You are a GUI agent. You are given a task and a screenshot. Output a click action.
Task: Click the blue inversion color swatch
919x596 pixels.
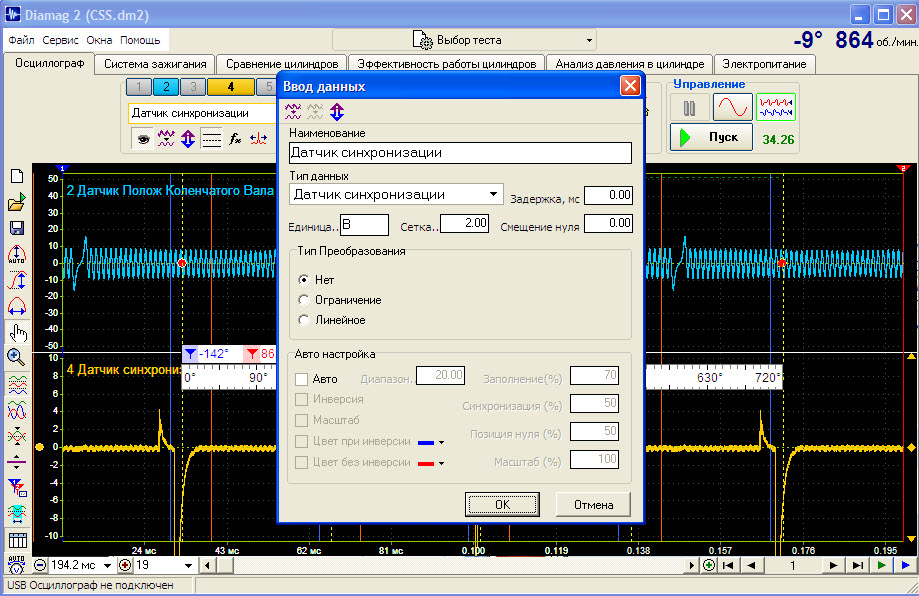(426, 442)
